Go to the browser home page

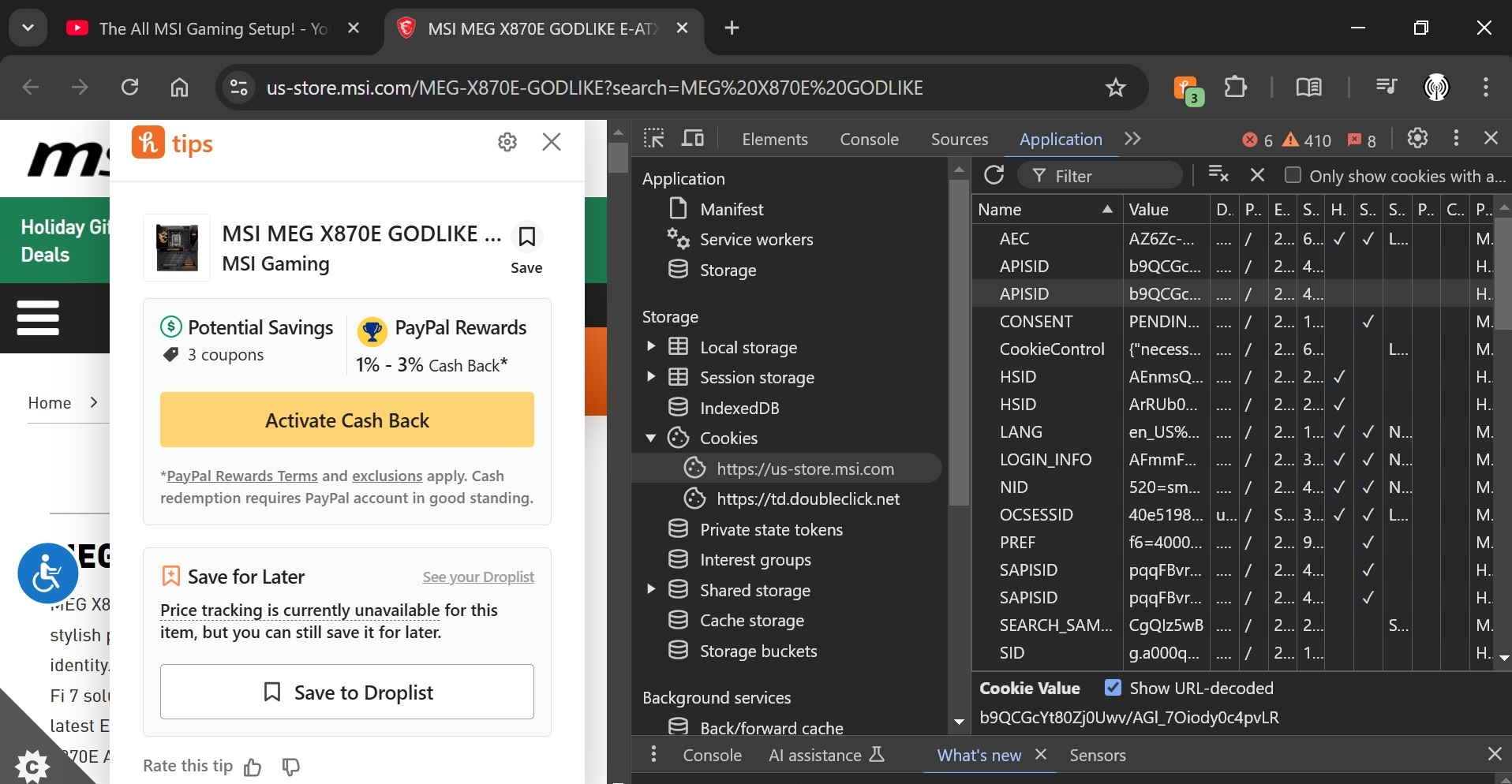[x=180, y=87]
